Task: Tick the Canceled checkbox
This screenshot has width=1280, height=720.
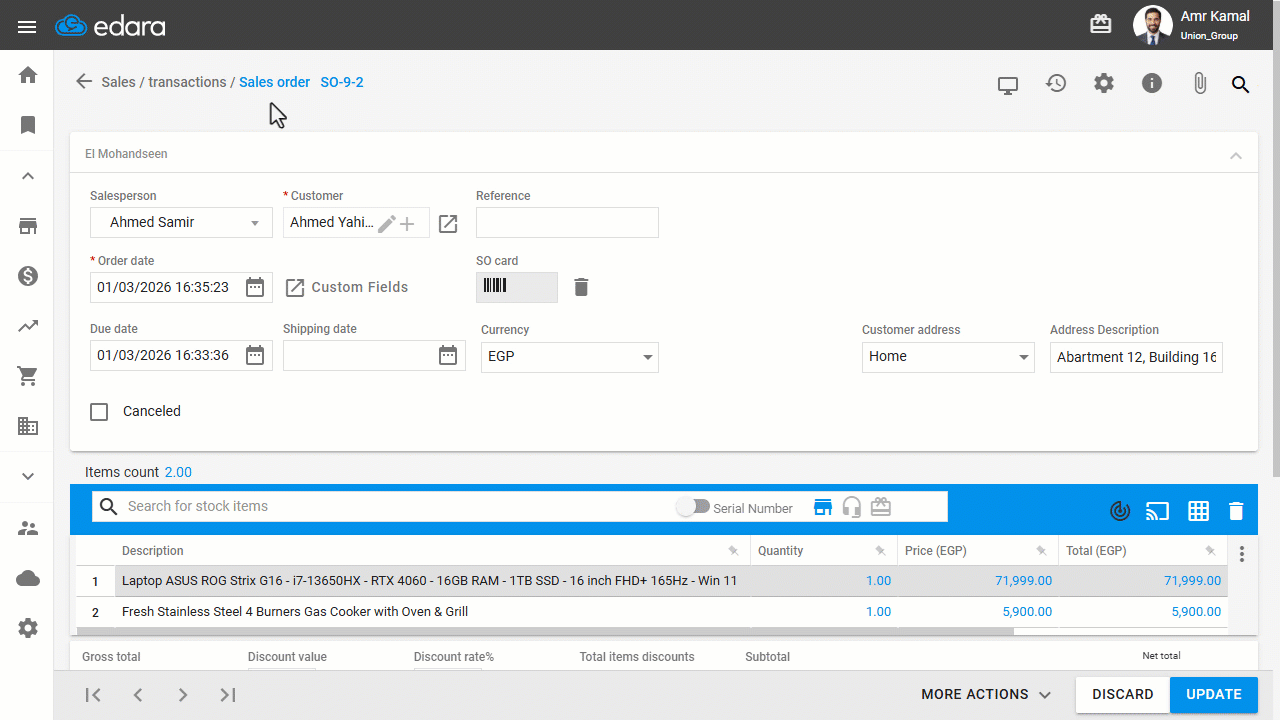Action: (x=99, y=412)
